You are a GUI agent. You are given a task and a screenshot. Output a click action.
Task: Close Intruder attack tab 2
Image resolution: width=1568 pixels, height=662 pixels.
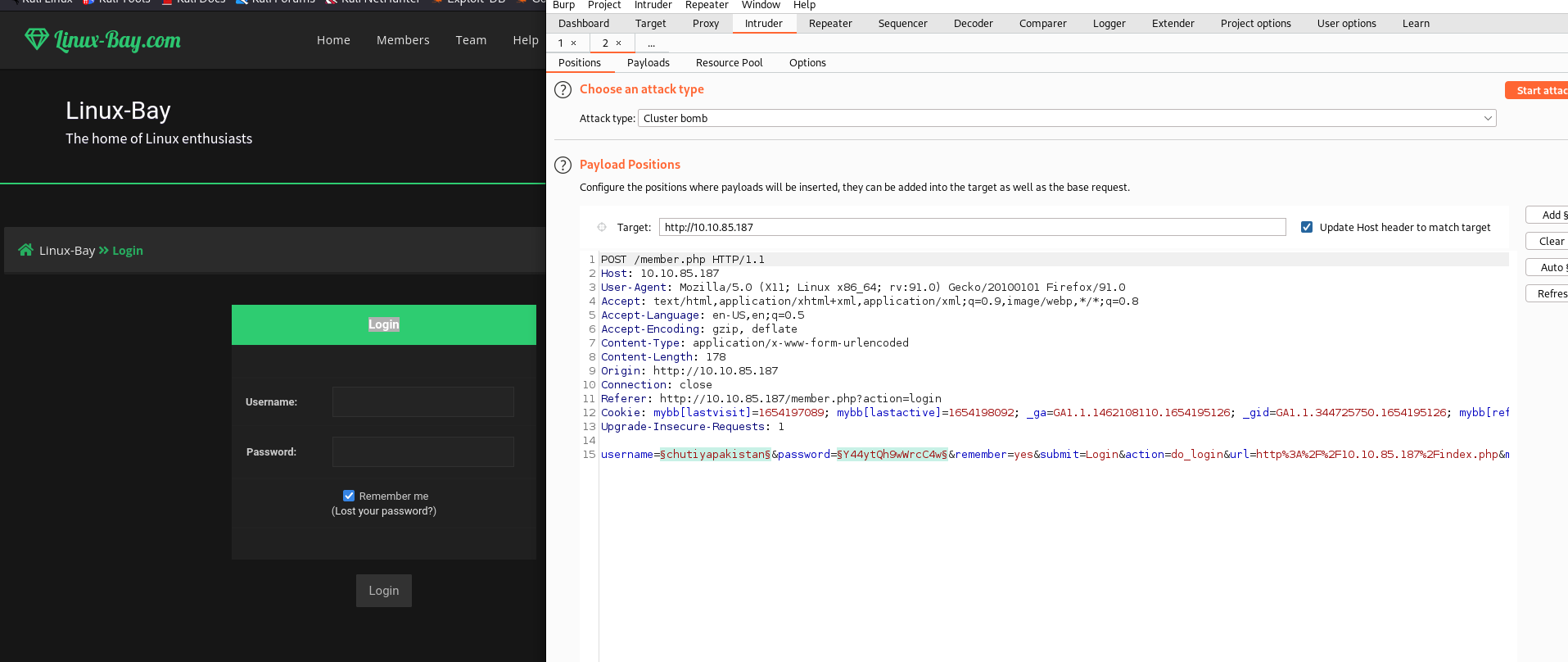pos(619,43)
